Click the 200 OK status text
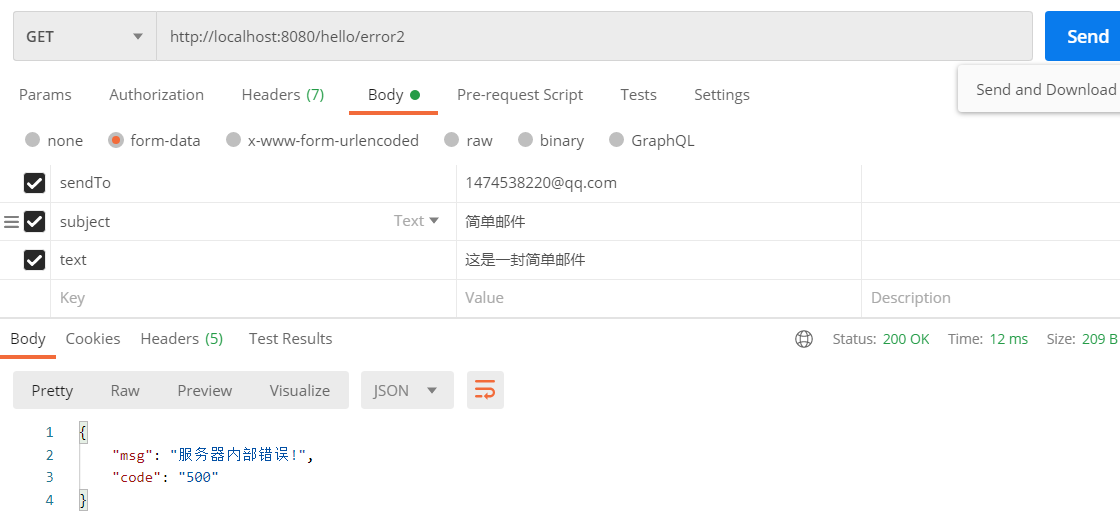Screen dimensions: 1120x519 coord(906,340)
